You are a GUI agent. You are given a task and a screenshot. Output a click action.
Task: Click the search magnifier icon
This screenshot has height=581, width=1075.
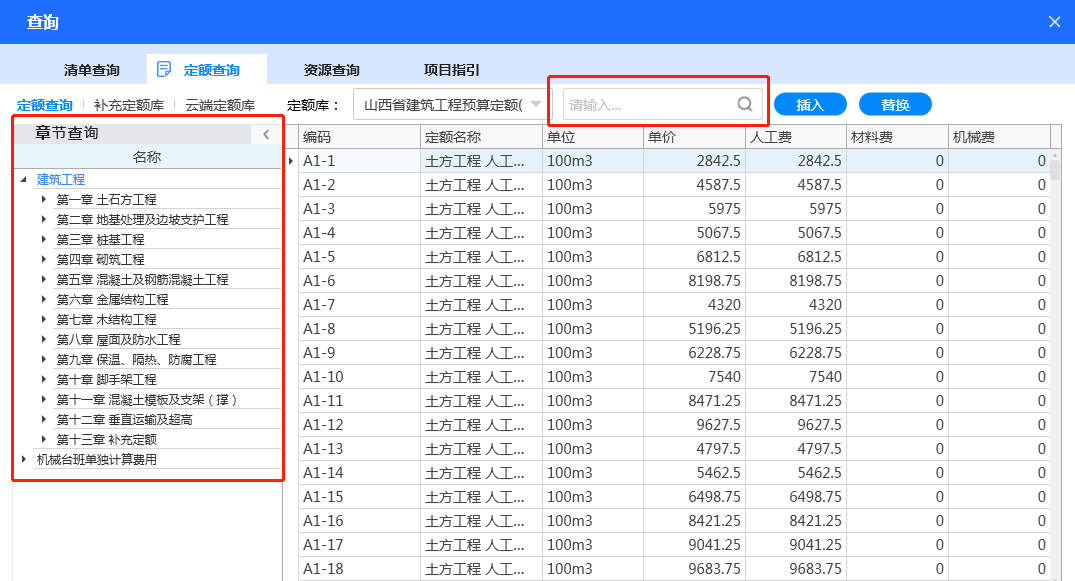[x=745, y=104]
